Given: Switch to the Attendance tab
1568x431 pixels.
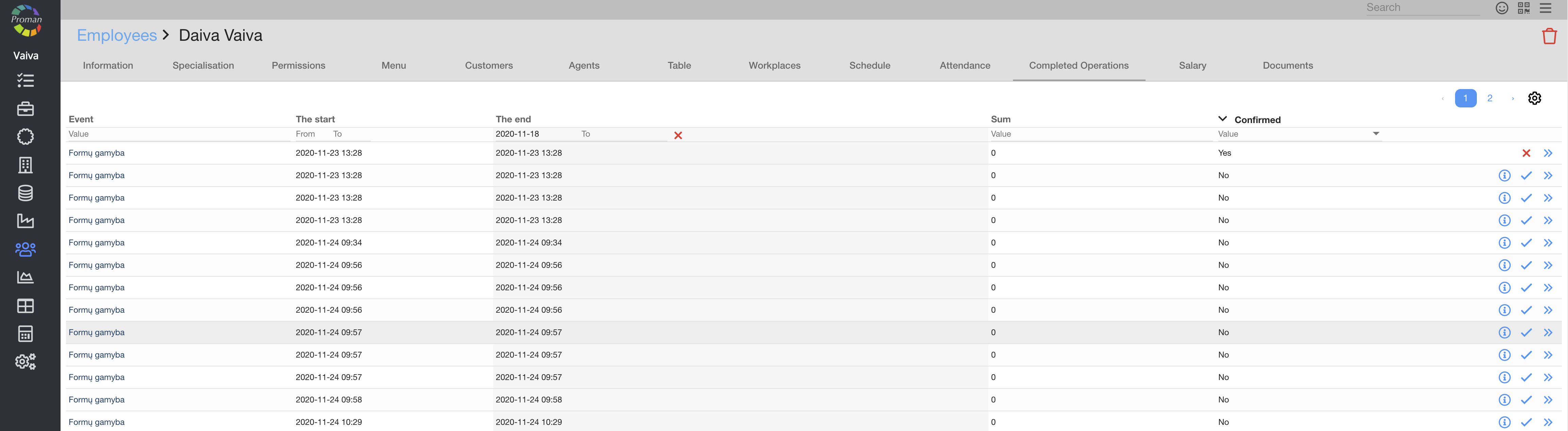Looking at the screenshot, I should tap(964, 66).
